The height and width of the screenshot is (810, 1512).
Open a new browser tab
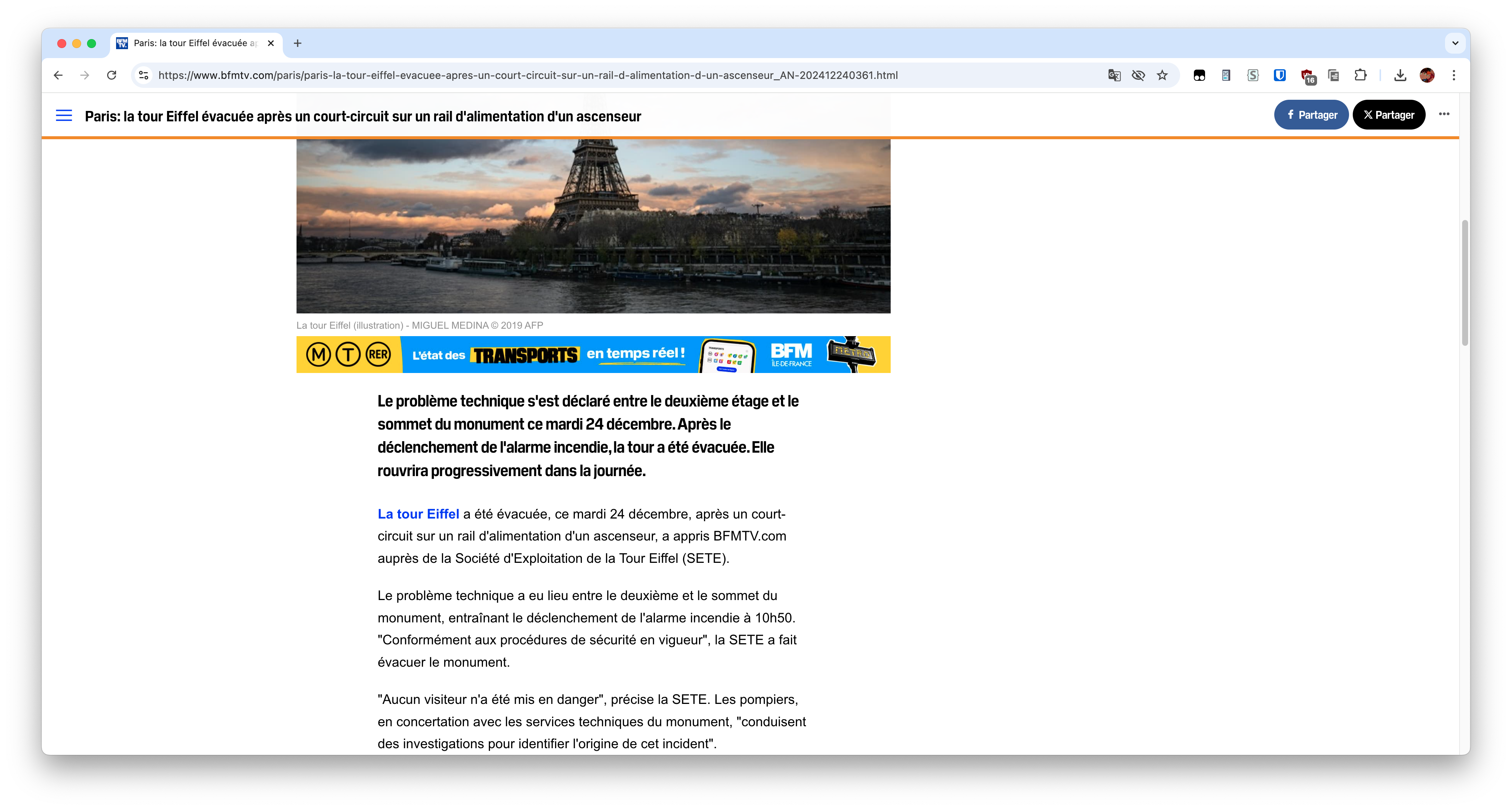click(x=298, y=43)
